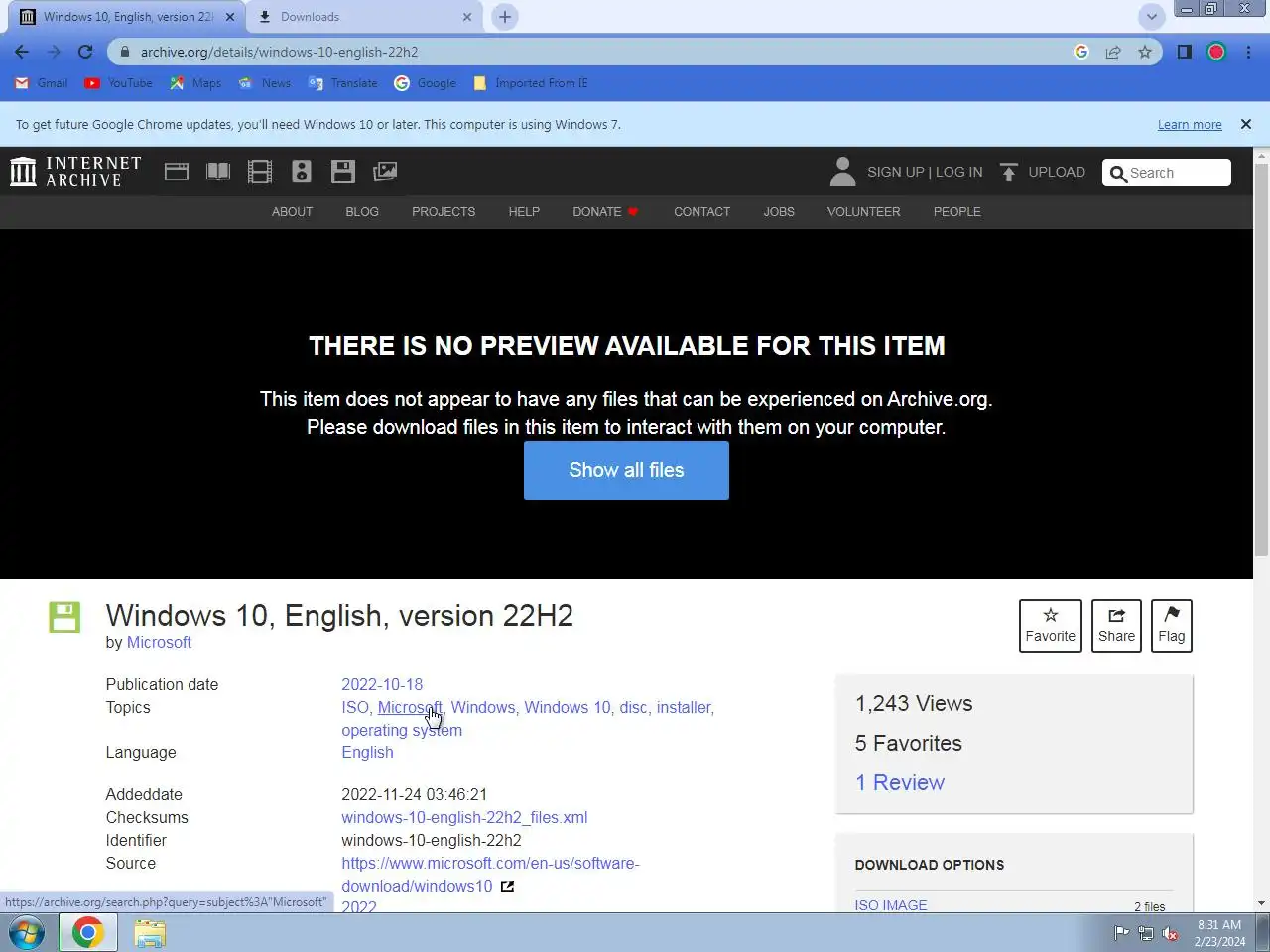Screen dimensions: 1270x952
Task: Open the ISO IMAGE download option
Action: (891, 905)
